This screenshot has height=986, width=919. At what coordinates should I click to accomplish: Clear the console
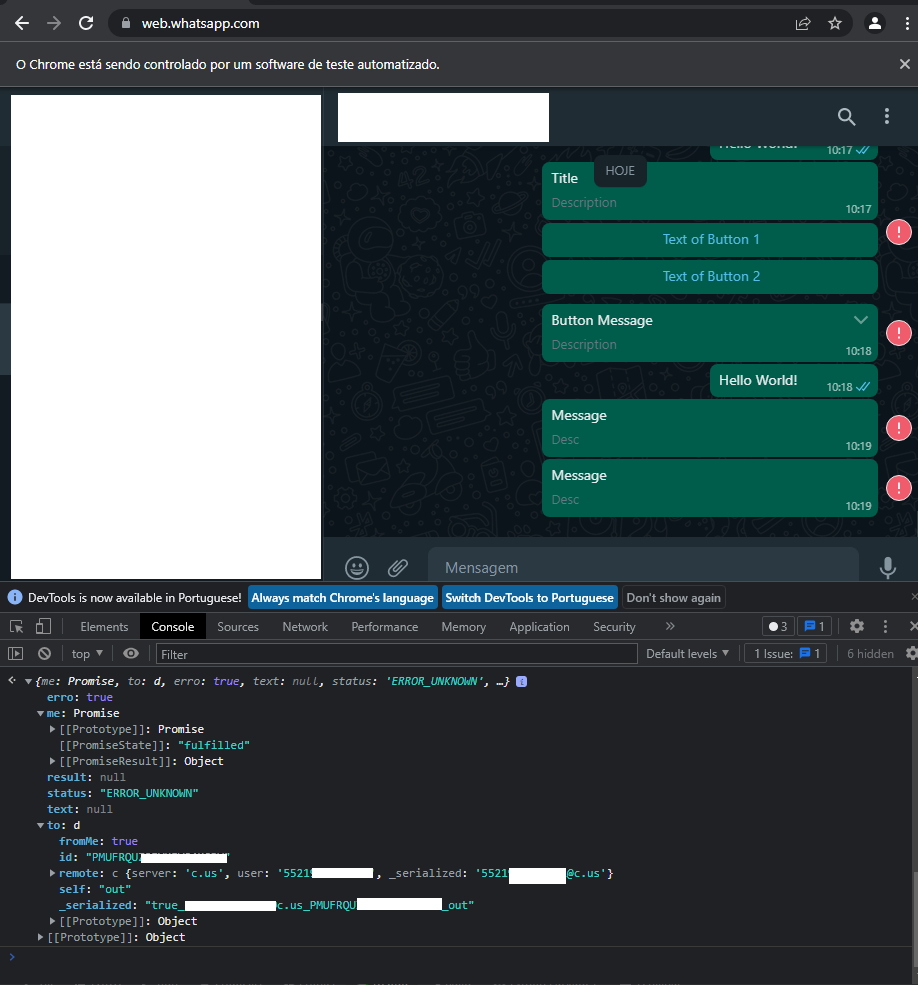click(x=44, y=654)
